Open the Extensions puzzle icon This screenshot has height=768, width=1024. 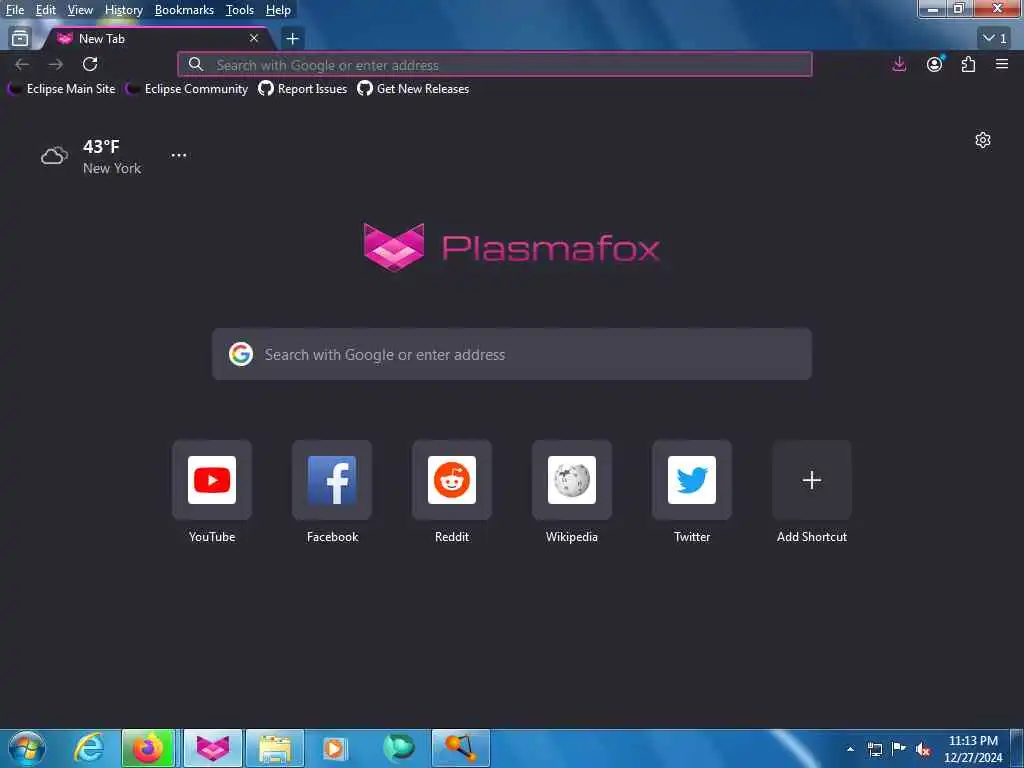click(x=968, y=64)
